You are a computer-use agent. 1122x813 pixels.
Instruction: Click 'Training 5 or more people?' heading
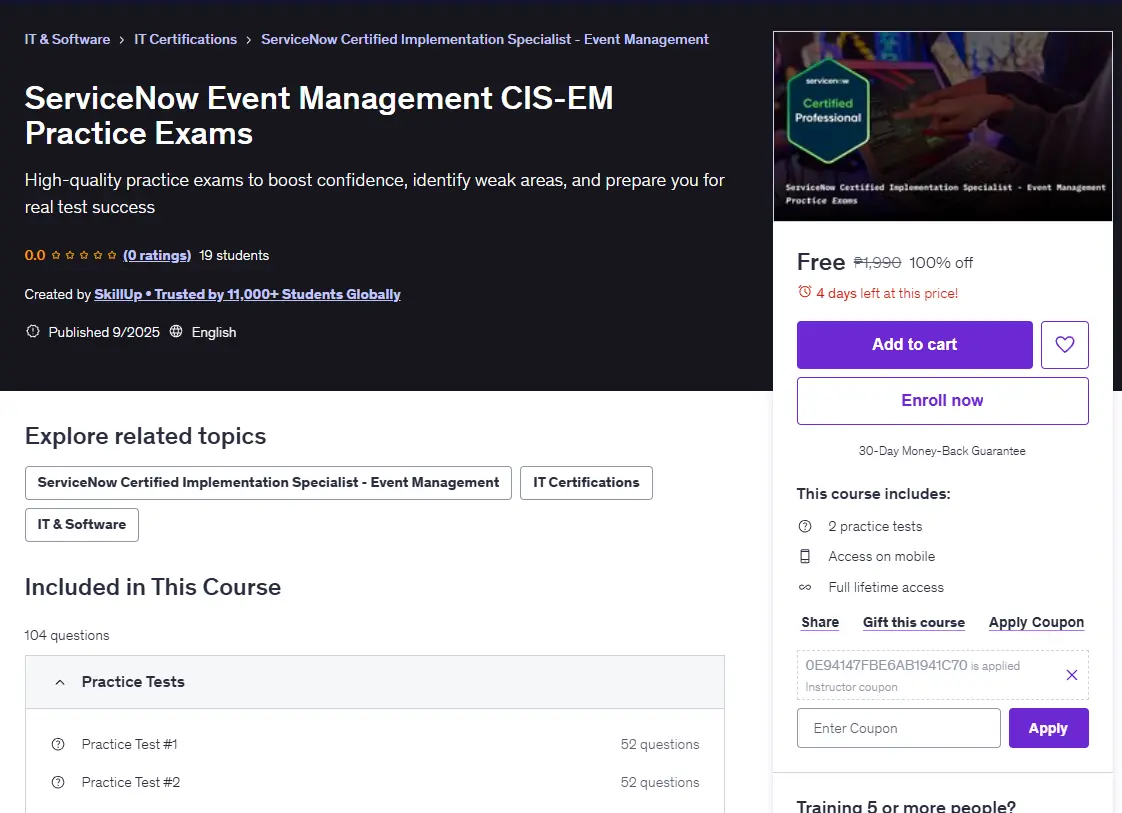pyautogui.click(x=906, y=806)
